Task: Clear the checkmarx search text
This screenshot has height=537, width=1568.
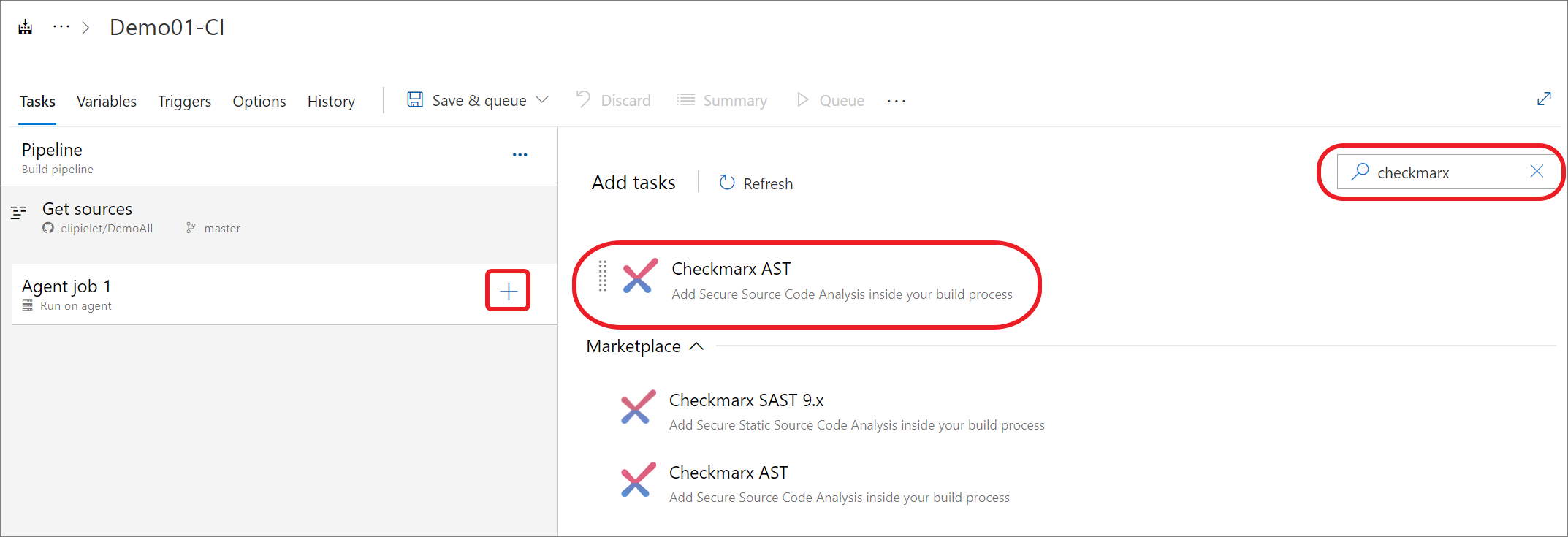Action: (x=1537, y=172)
